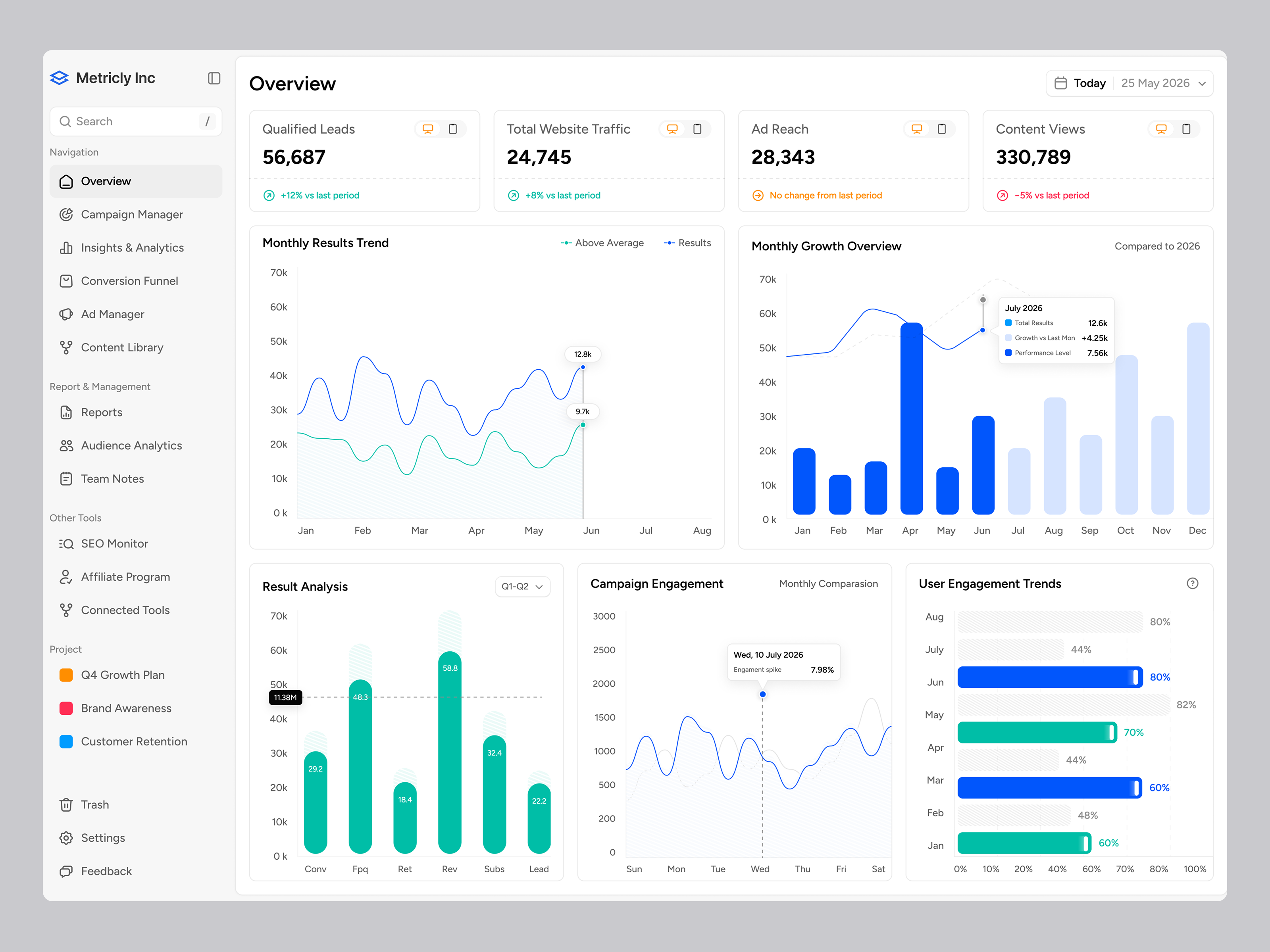
Task: Toggle the Above Average legend item
Action: (x=602, y=243)
